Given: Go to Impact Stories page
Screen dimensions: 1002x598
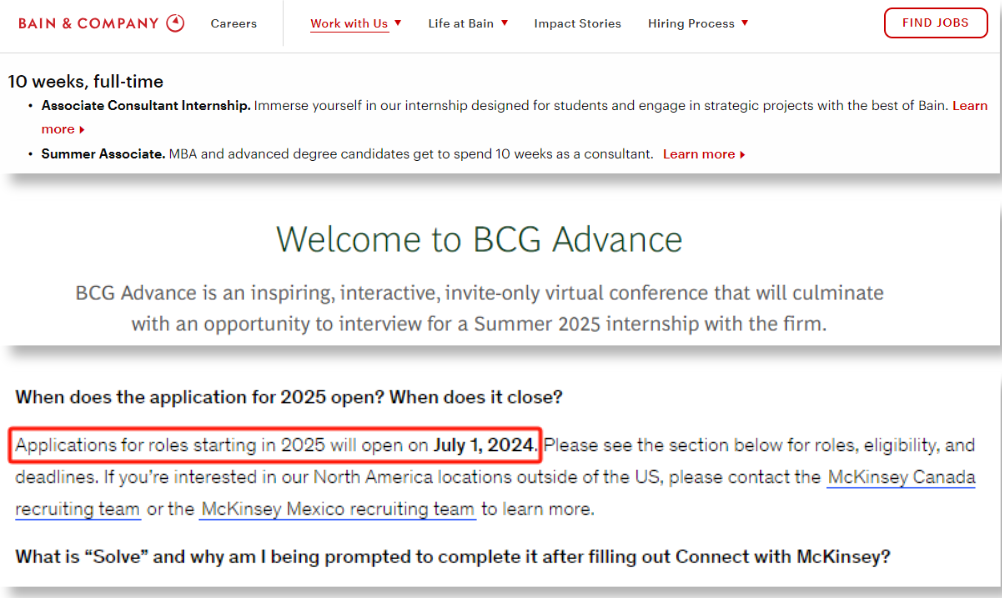Looking at the screenshot, I should (577, 24).
